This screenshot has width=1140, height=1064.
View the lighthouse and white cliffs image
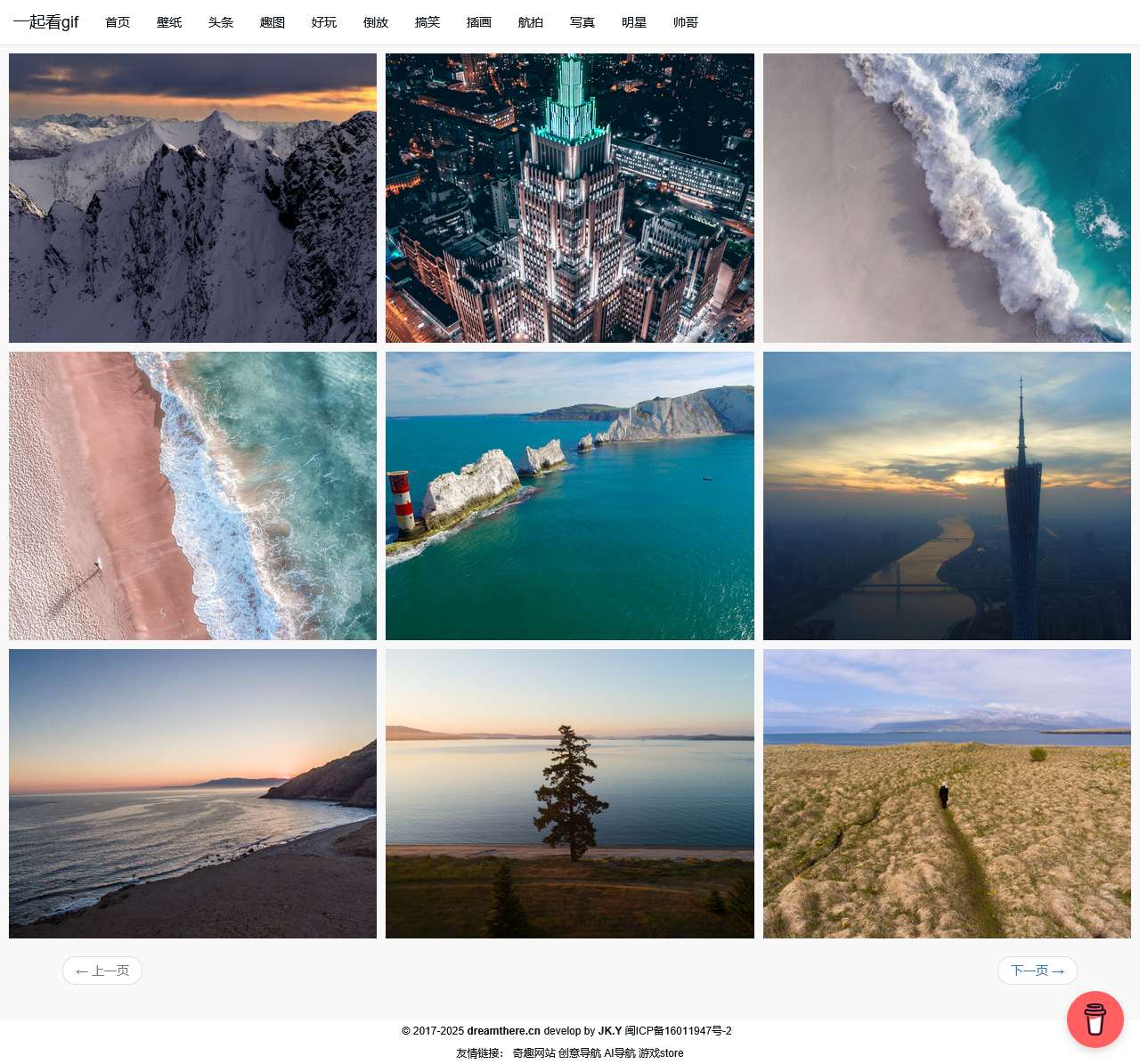click(x=569, y=496)
